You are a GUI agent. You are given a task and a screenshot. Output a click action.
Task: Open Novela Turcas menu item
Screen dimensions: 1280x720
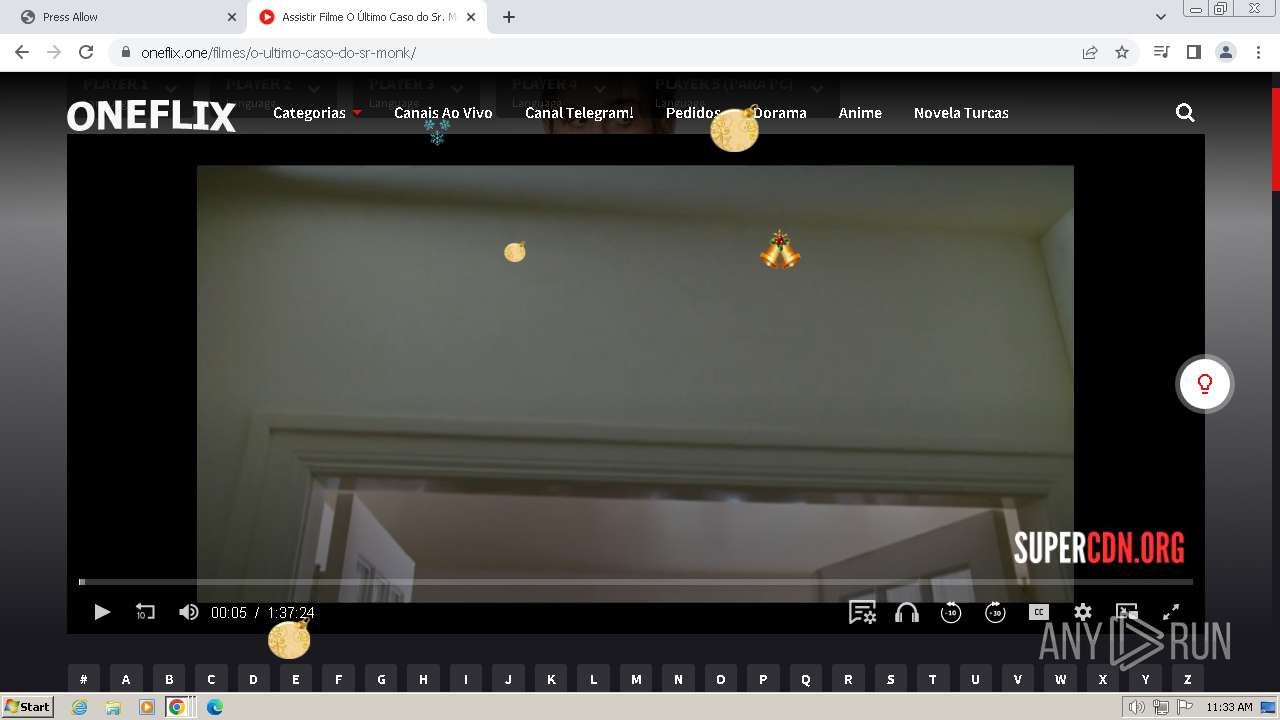pyautogui.click(x=961, y=113)
